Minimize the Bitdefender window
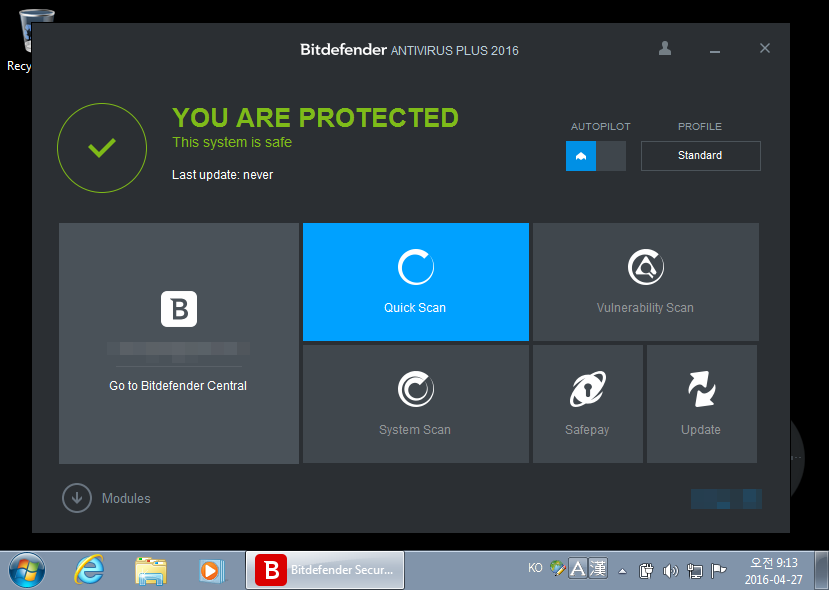Image resolution: width=829 pixels, height=590 pixels. 715,51
